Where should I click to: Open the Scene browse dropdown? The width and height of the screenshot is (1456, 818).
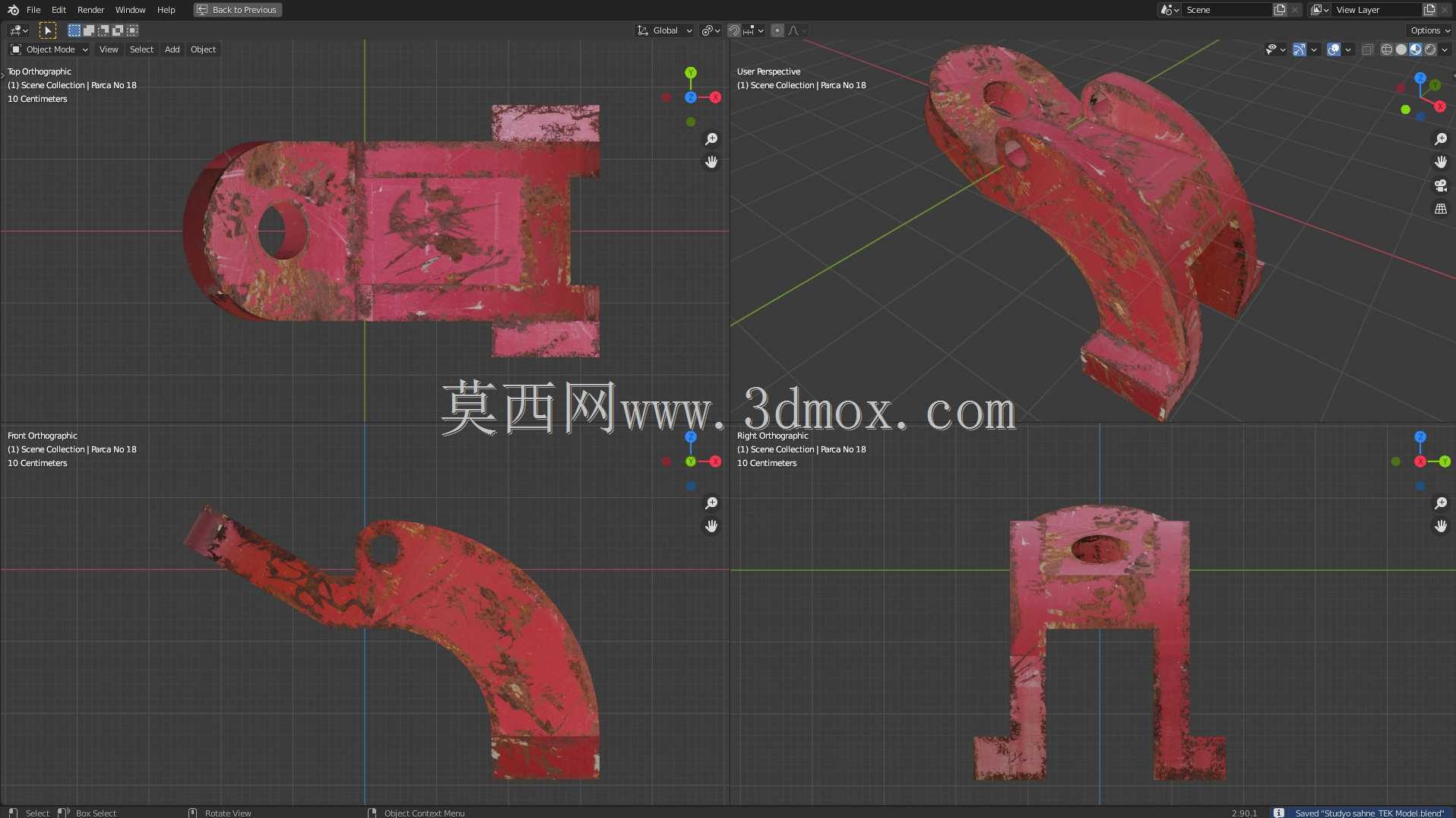[x=1170, y=10]
